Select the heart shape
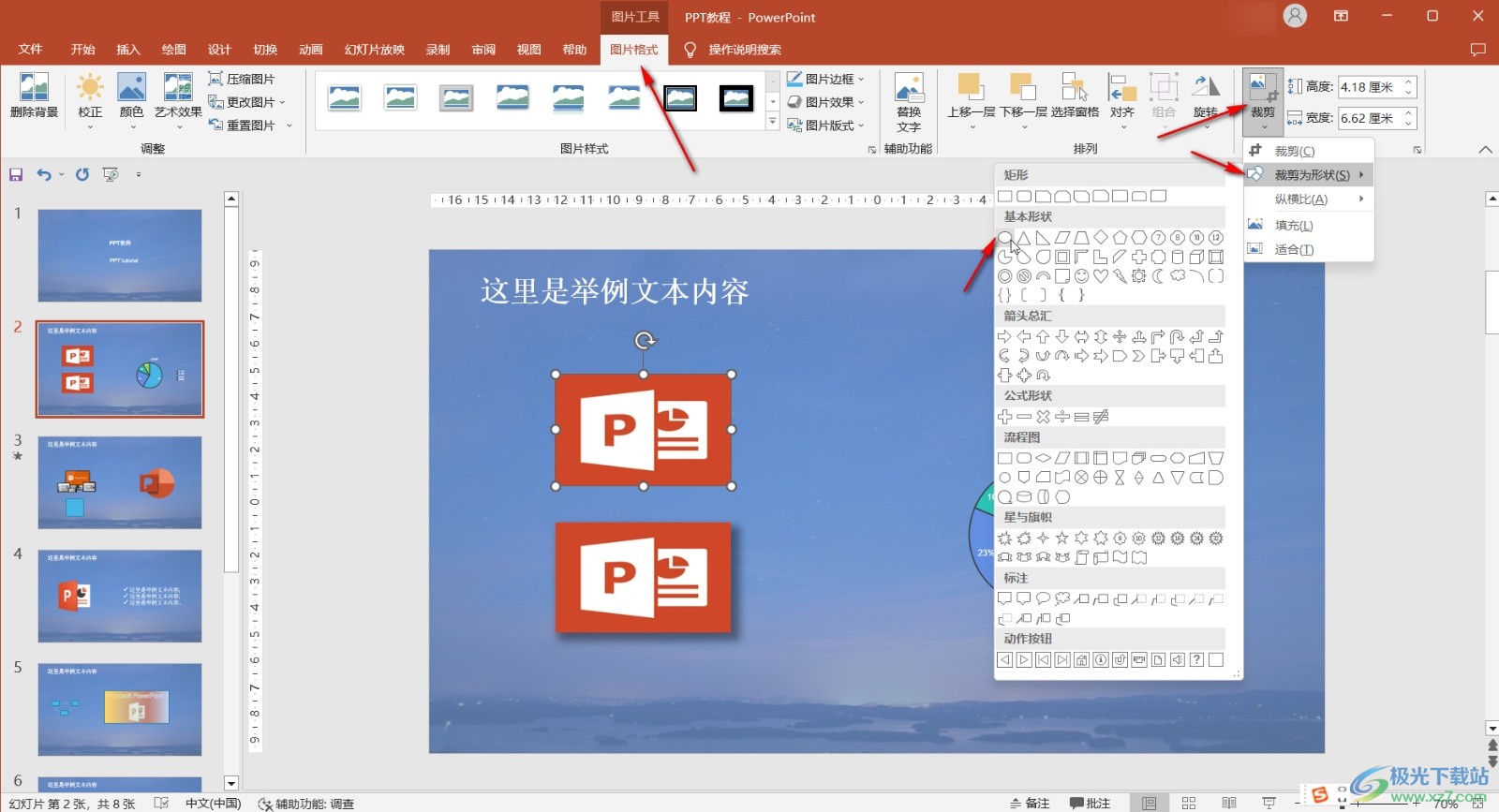This screenshot has width=1499, height=812. coord(1101,276)
